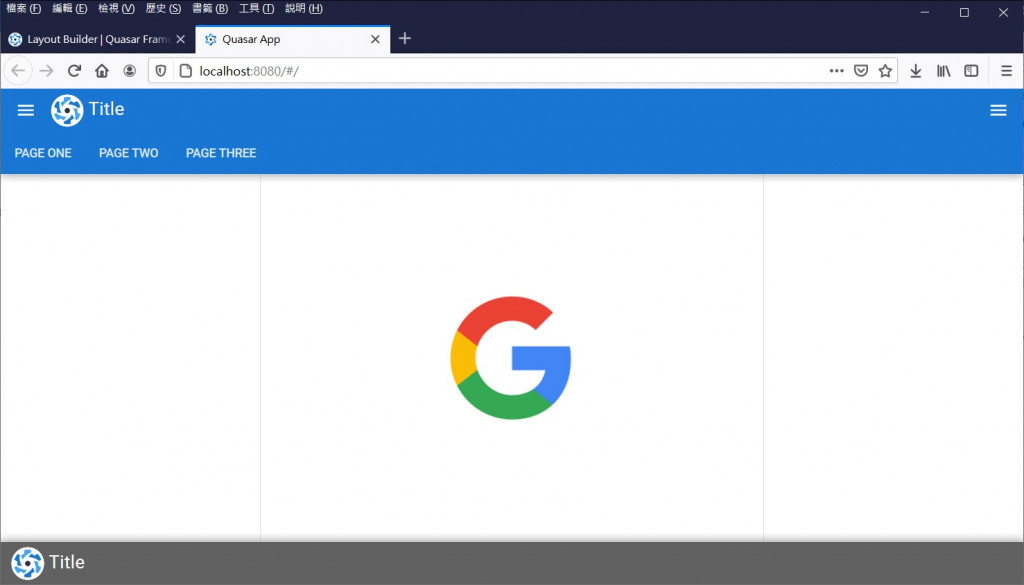Open the Firefox application menu
This screenshot has height=585, width=1024.
tap(1006, 71)
